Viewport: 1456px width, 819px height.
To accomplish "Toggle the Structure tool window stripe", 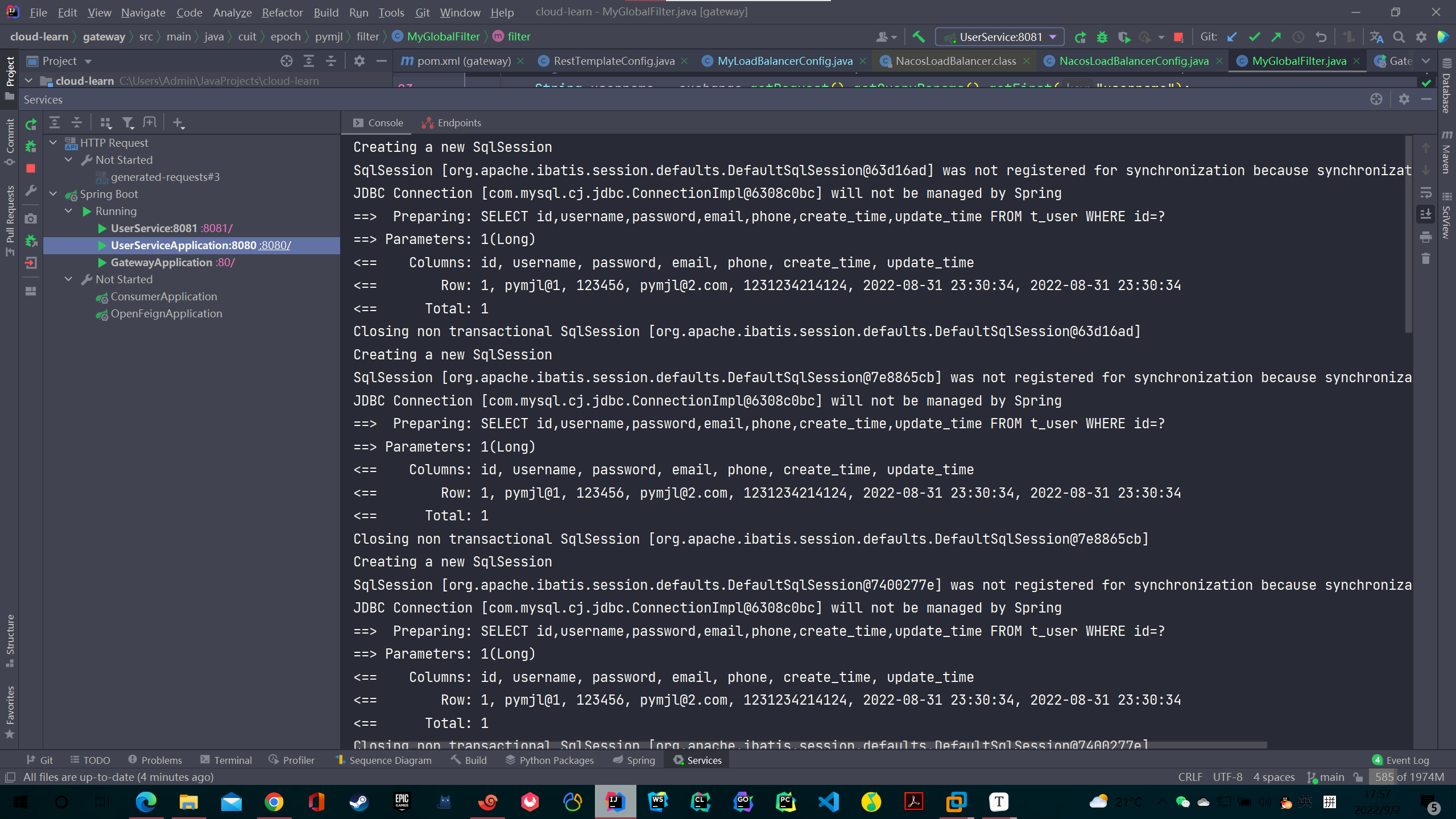I will (10, 640).
